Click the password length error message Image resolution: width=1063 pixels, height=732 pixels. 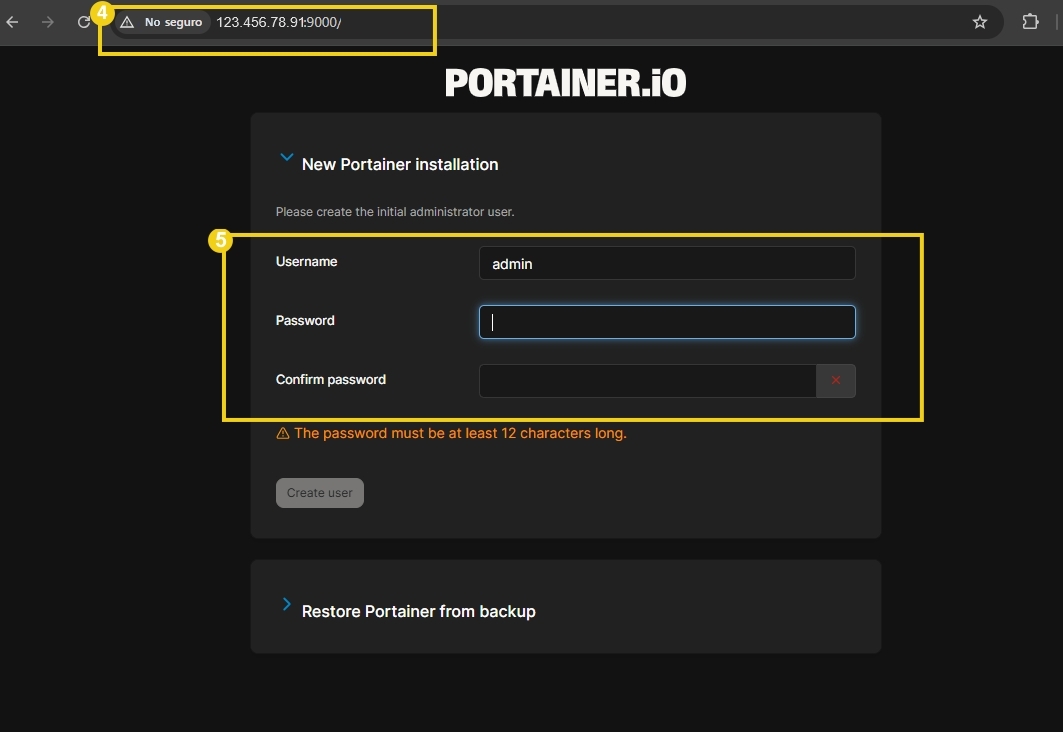coord(458,432)
